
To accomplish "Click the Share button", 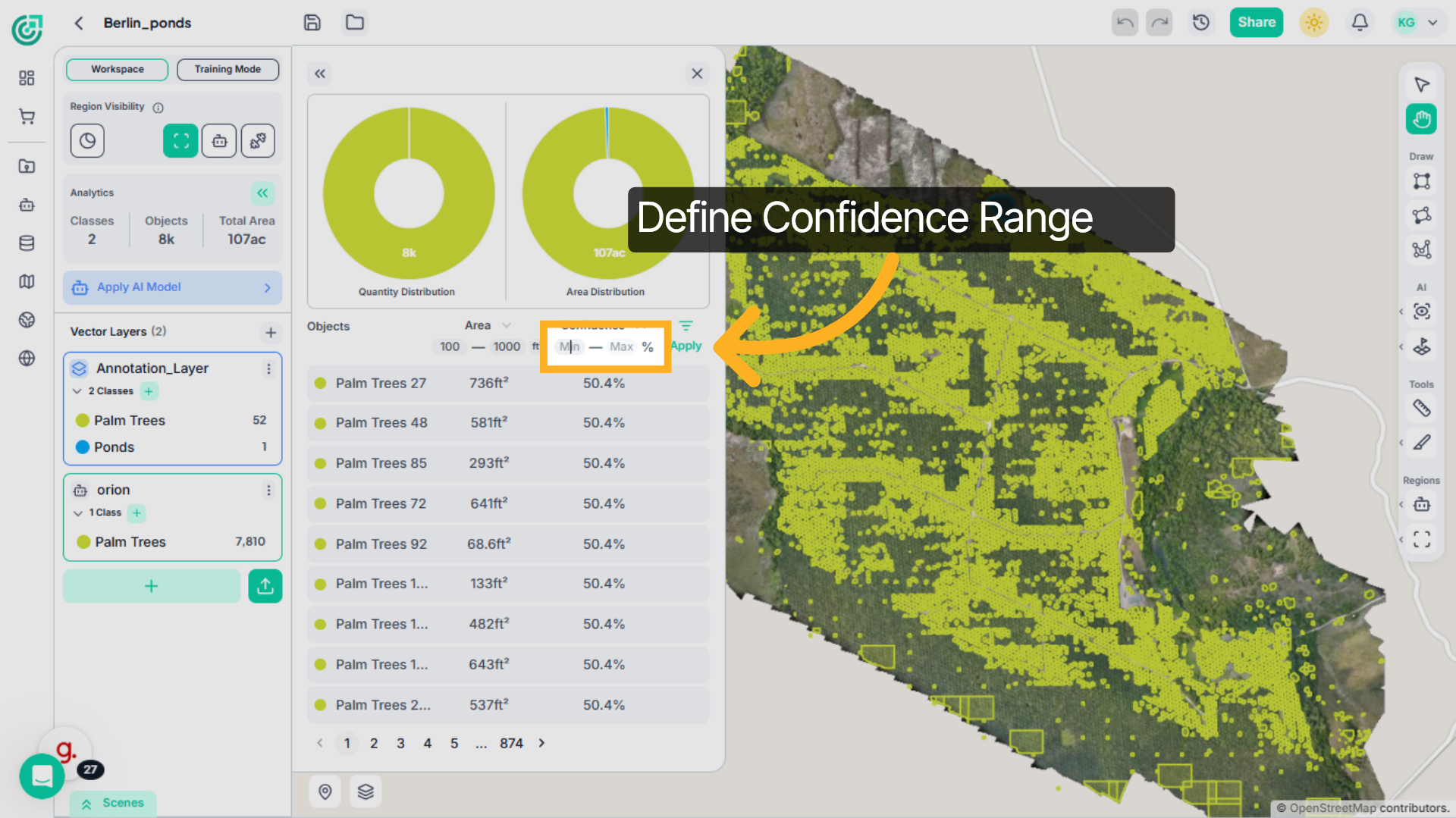I will point(1257,23).
